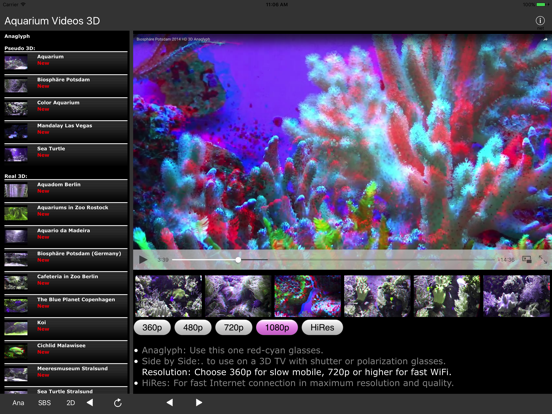The width and height of the screenshot is (552, 414).
Task: Open the Meeresmuseum Stralsund video
Action: [x=66, y=374]
